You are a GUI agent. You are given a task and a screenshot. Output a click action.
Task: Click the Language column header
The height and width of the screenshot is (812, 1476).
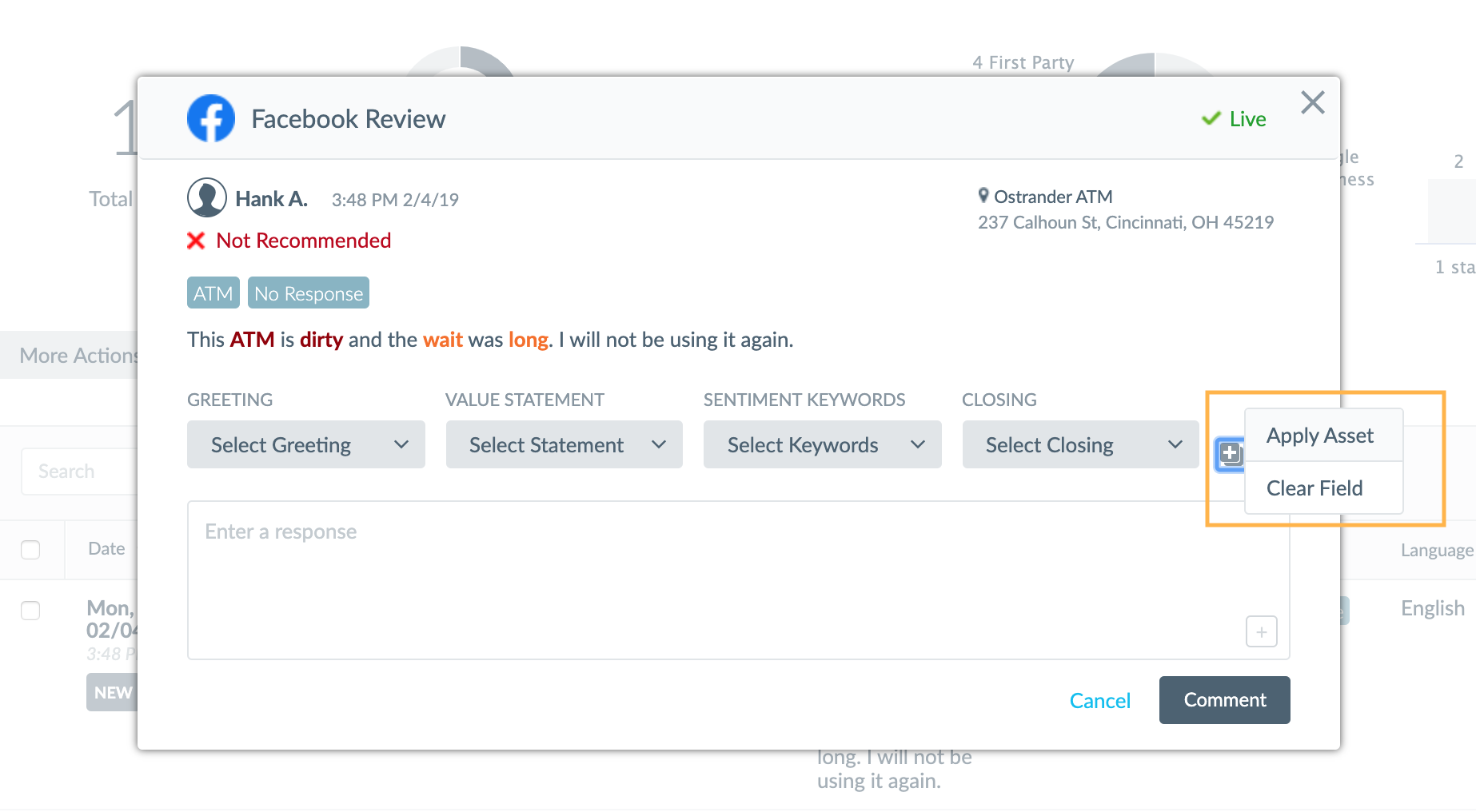1436,550
